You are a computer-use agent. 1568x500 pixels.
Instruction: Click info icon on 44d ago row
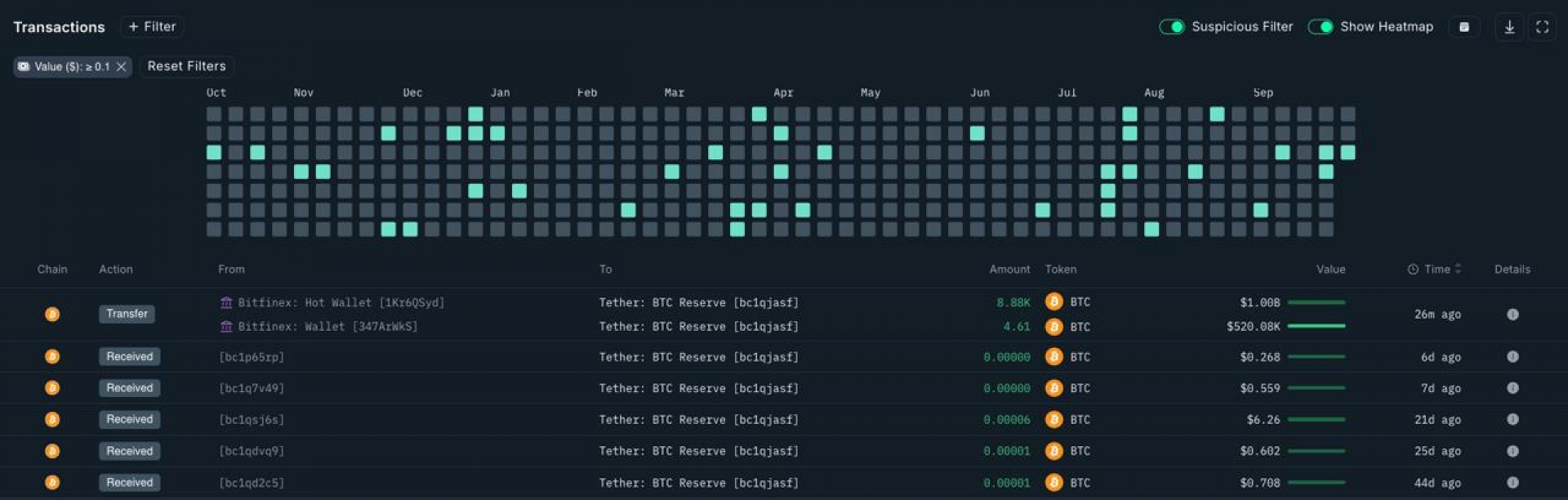click(x=1512, y=483)
